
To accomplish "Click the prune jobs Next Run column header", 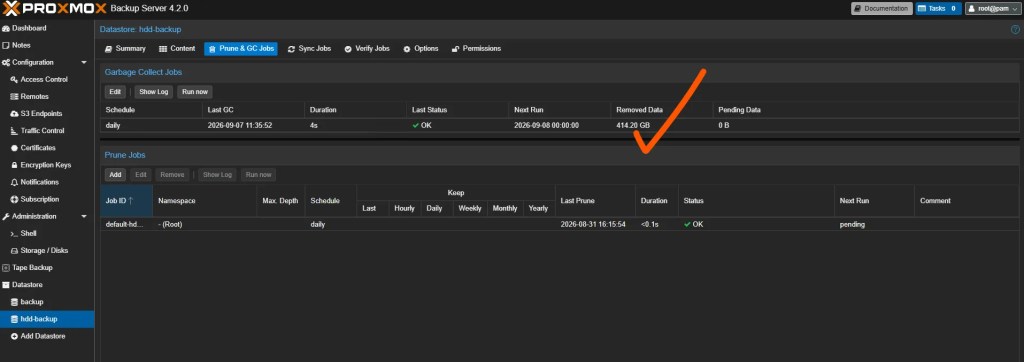I will click(x=874, y=201).
